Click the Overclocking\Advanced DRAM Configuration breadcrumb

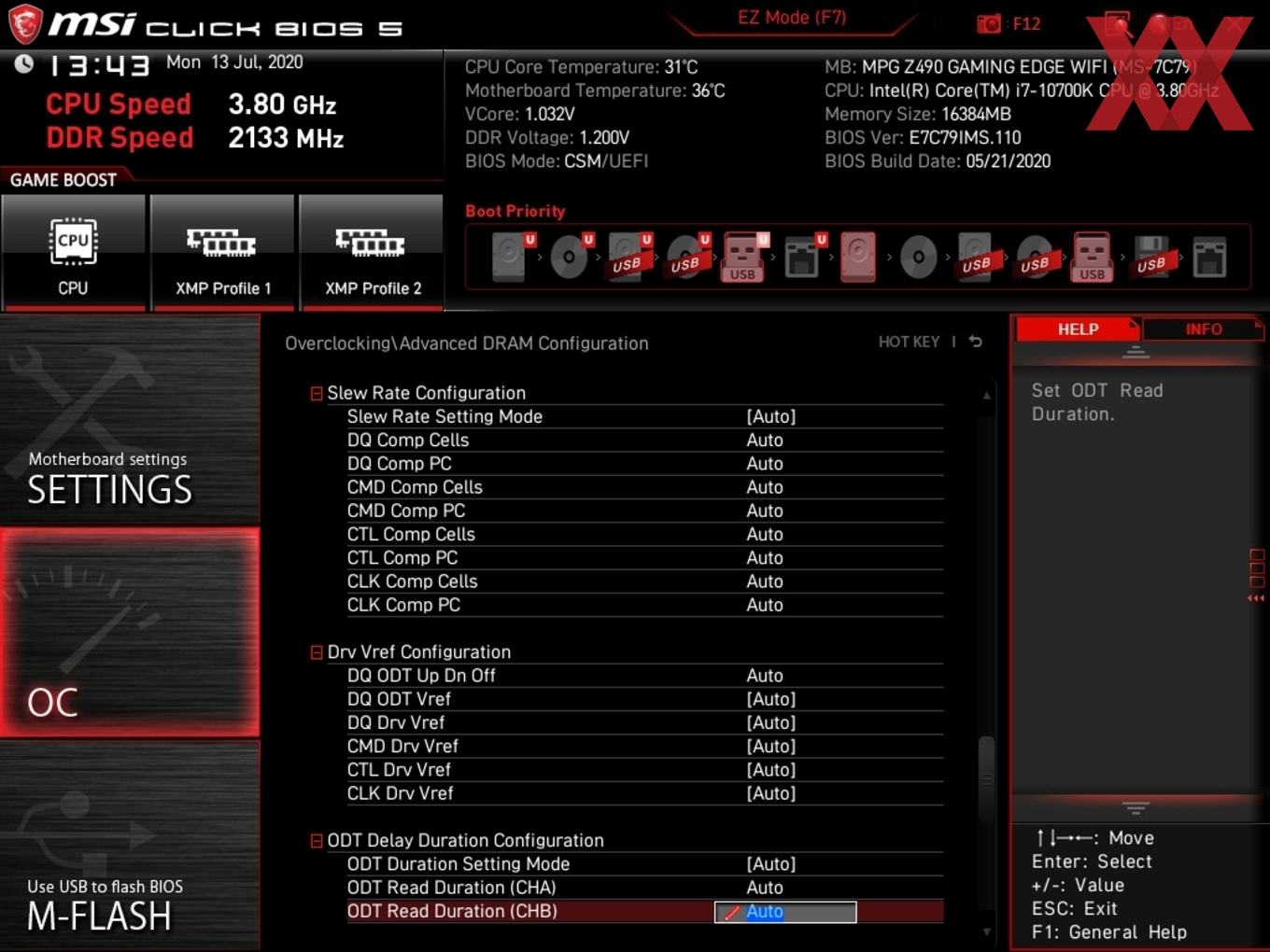(x=466, y=343)
